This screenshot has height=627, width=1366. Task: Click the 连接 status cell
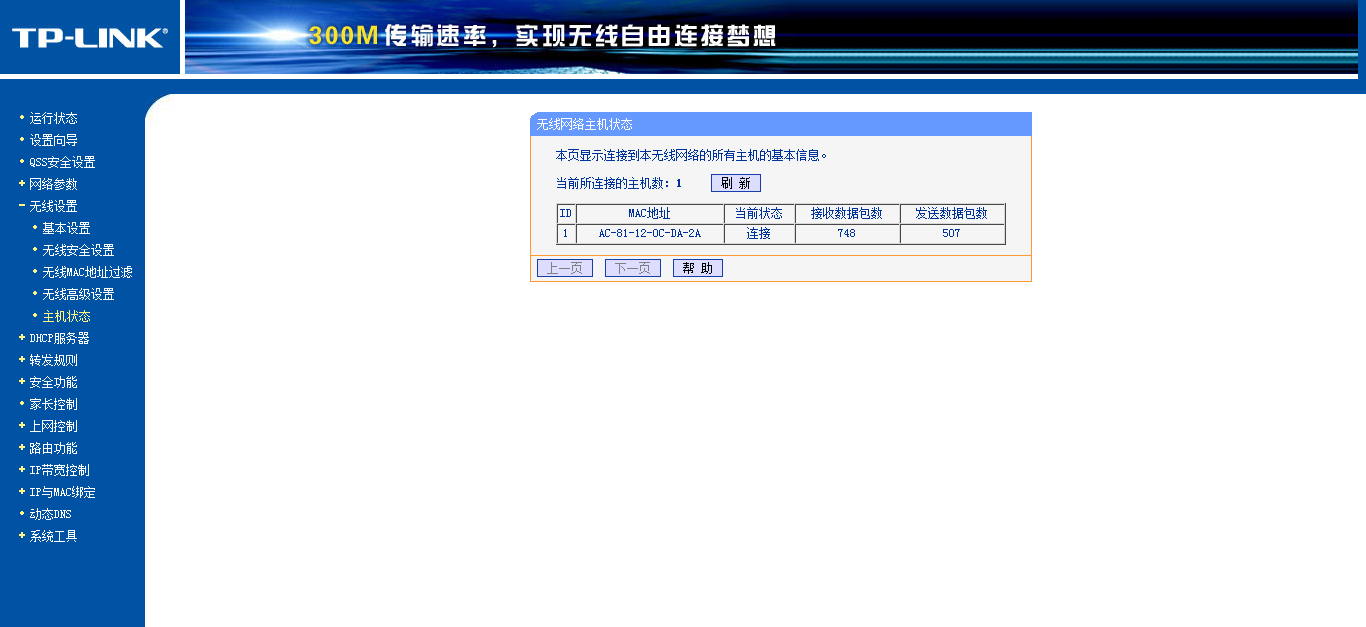tap(760, 234)
